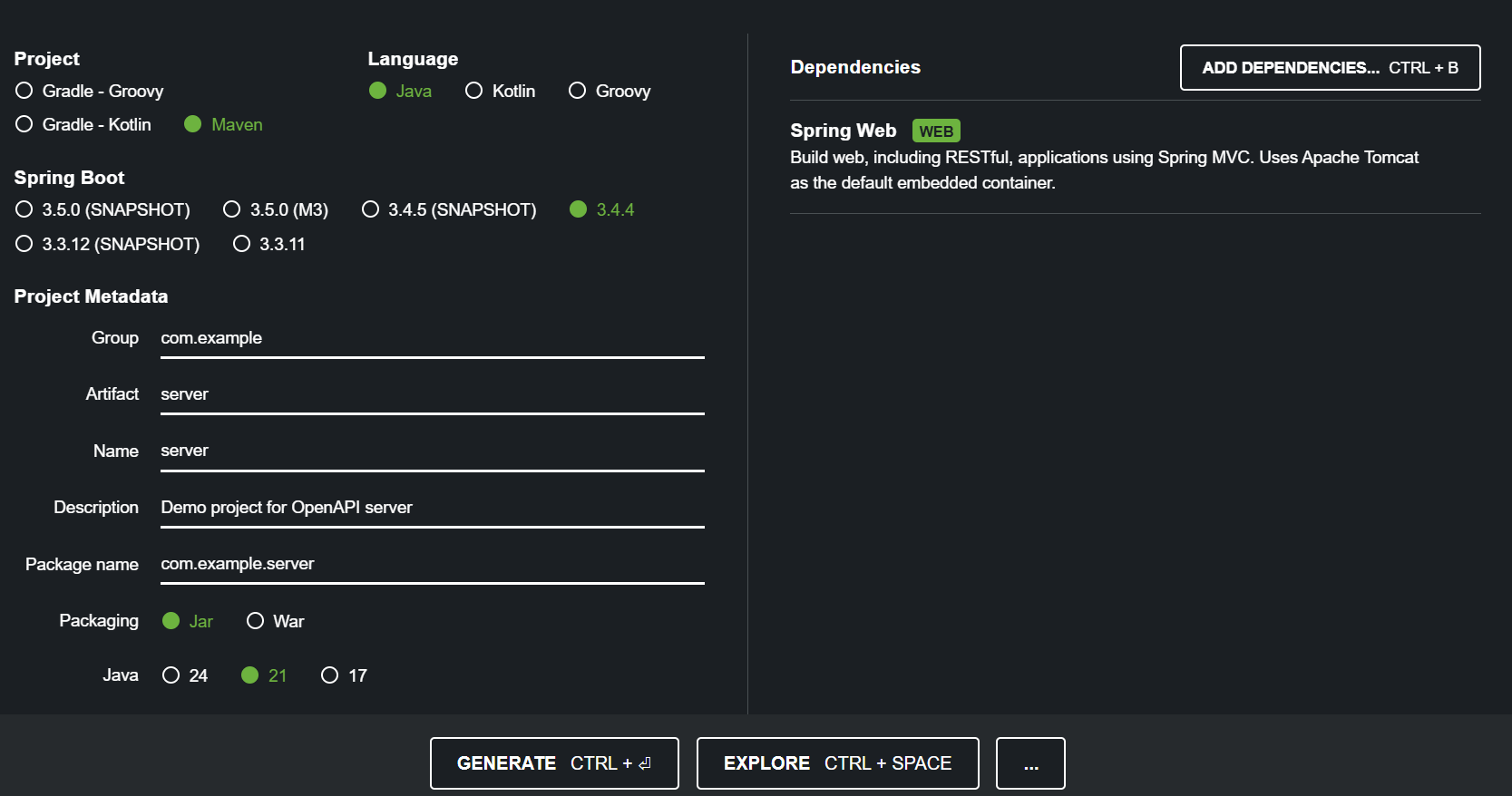
Task: Click the Package name field
Action: 433,564
